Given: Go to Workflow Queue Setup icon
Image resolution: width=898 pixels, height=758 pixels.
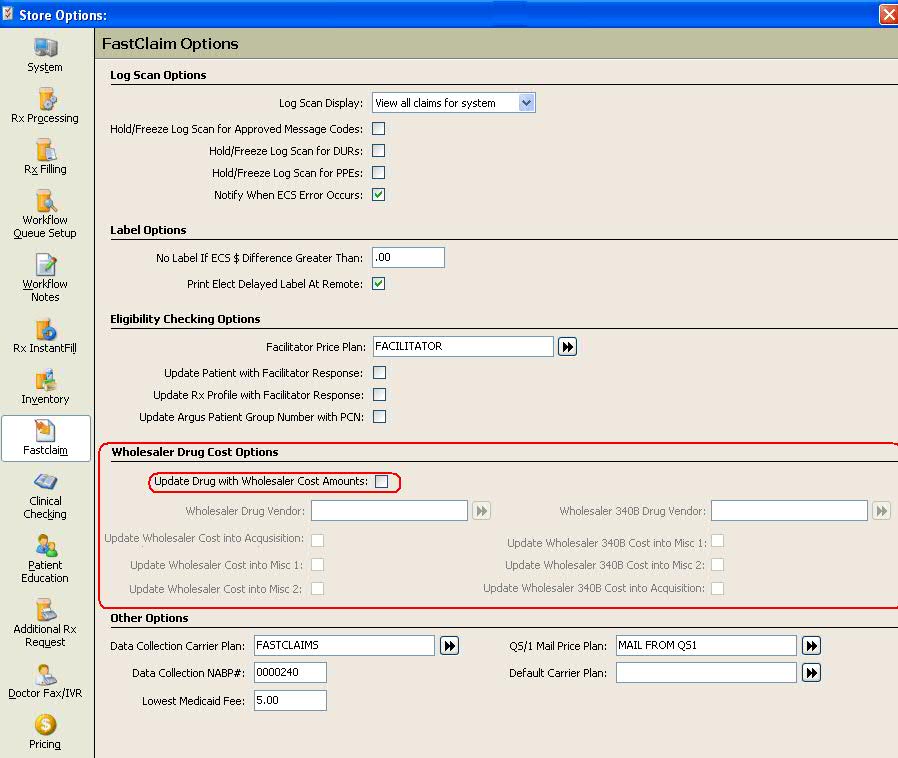Looking at the screenshot, I should [45, 201].
